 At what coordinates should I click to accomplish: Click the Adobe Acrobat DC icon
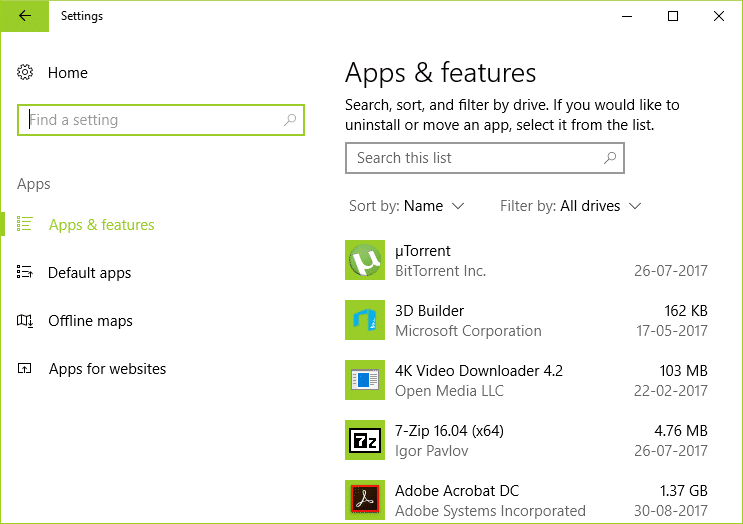[x=364, y=500]
